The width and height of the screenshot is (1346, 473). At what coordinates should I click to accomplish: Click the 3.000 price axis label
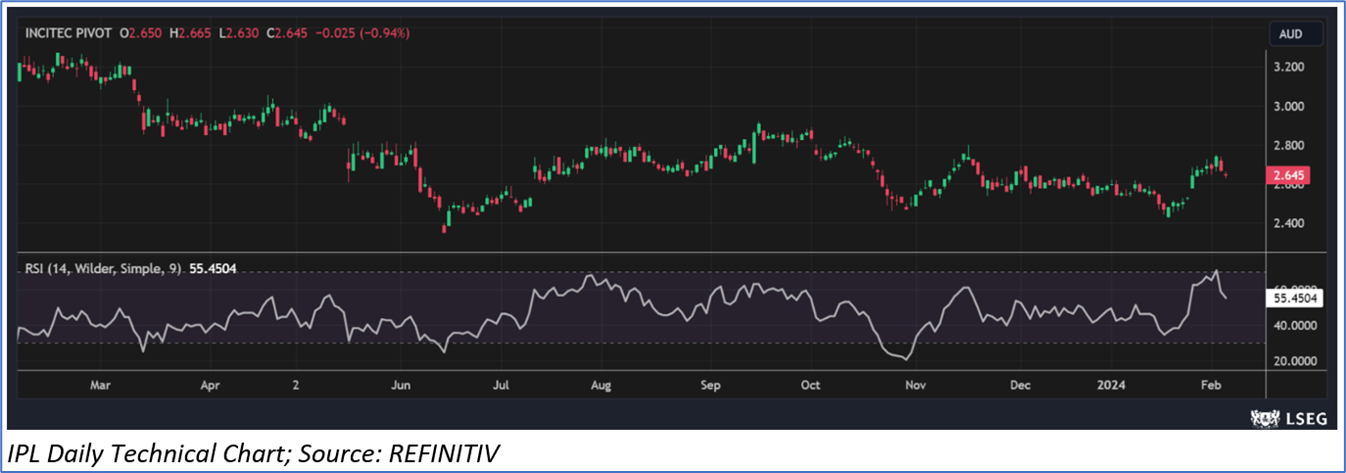tap(1291, 106)
